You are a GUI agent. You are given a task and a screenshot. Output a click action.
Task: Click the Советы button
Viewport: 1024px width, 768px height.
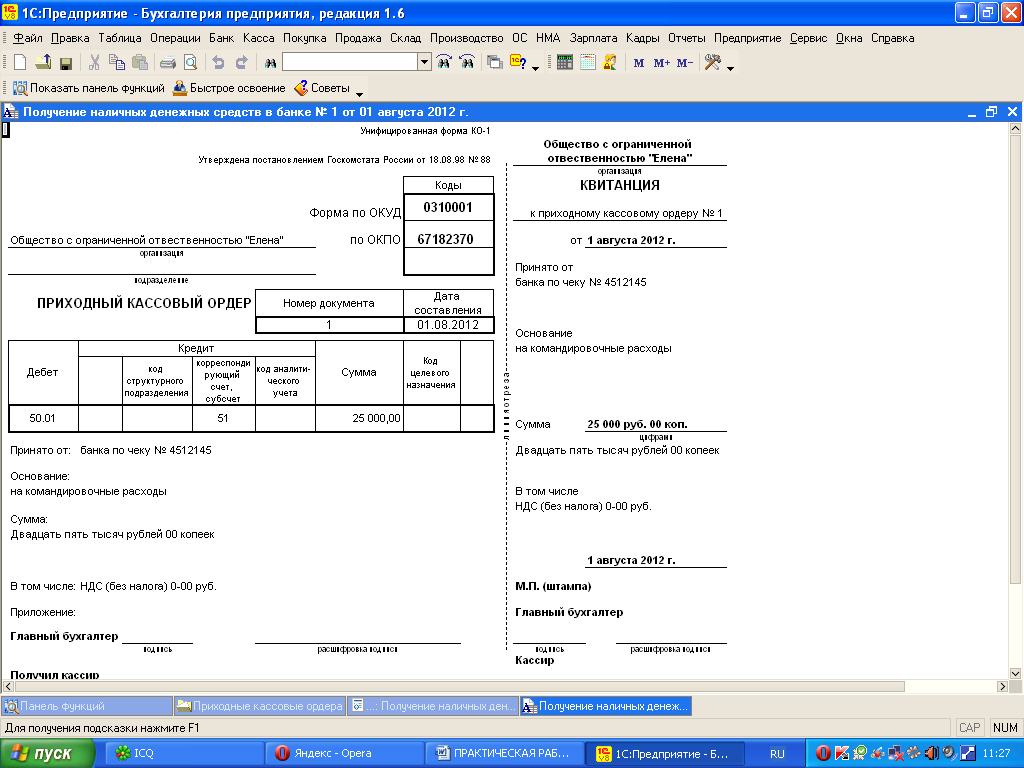click(322, 88)
